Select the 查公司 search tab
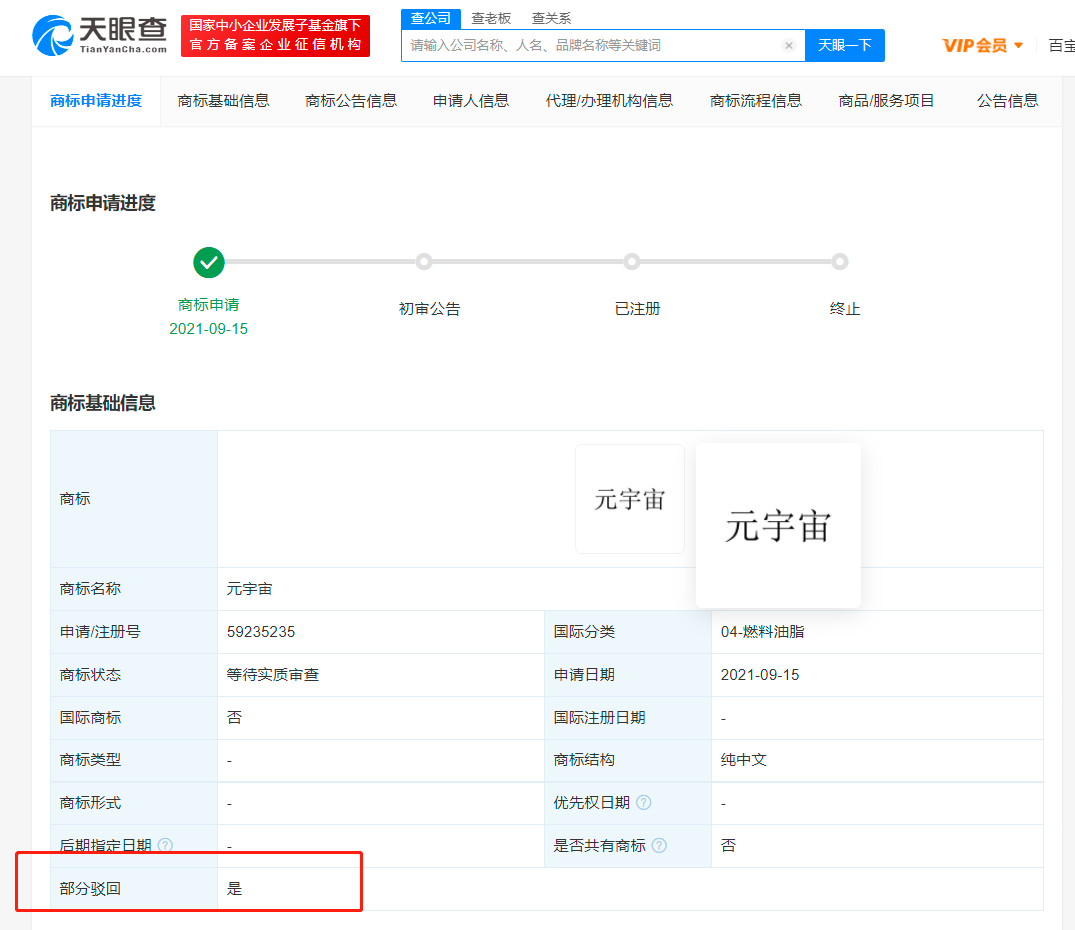This screenshot has height=930, width=1075. click(x=431, y=18)
